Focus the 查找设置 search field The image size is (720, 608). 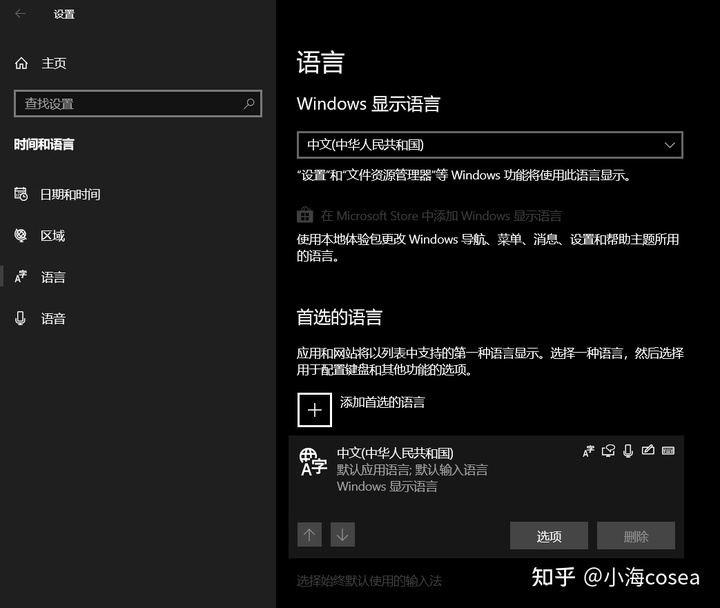click(x=138, y=103)
